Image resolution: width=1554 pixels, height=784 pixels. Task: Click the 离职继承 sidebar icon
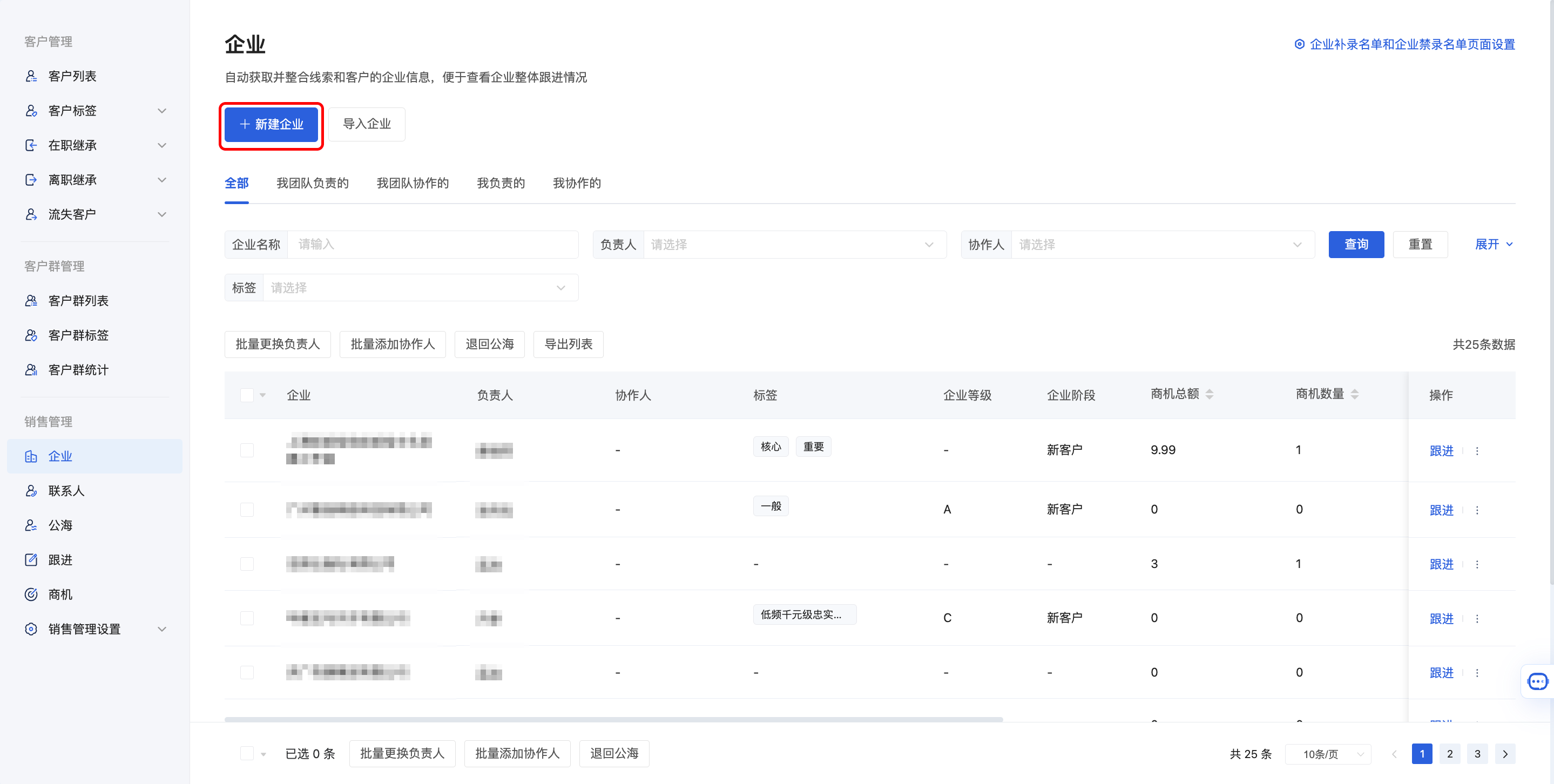(31, 180)
